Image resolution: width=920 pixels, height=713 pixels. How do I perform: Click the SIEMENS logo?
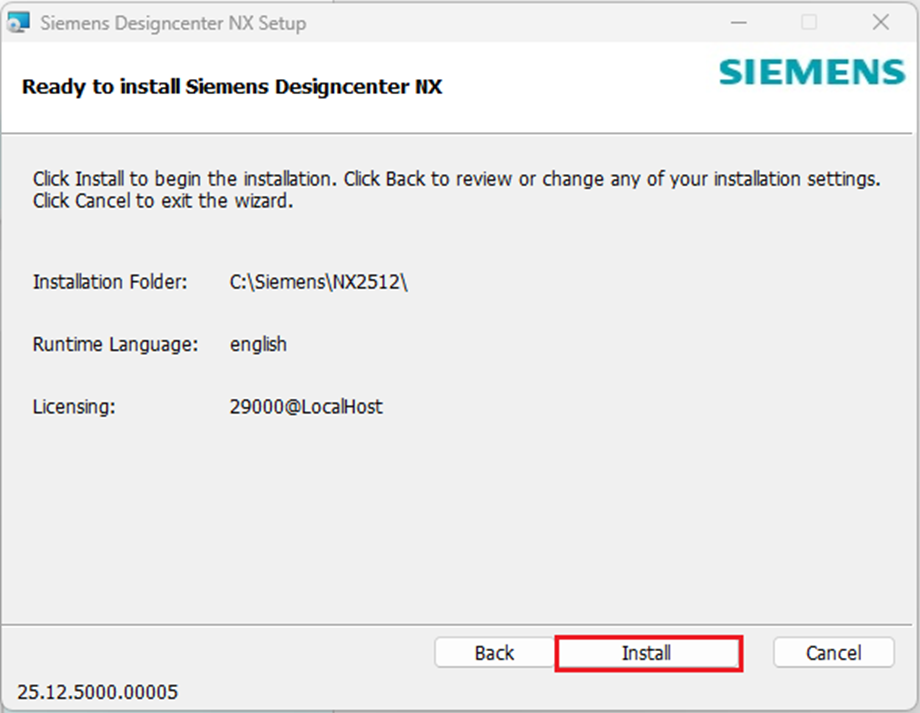[x=811, y=73]
